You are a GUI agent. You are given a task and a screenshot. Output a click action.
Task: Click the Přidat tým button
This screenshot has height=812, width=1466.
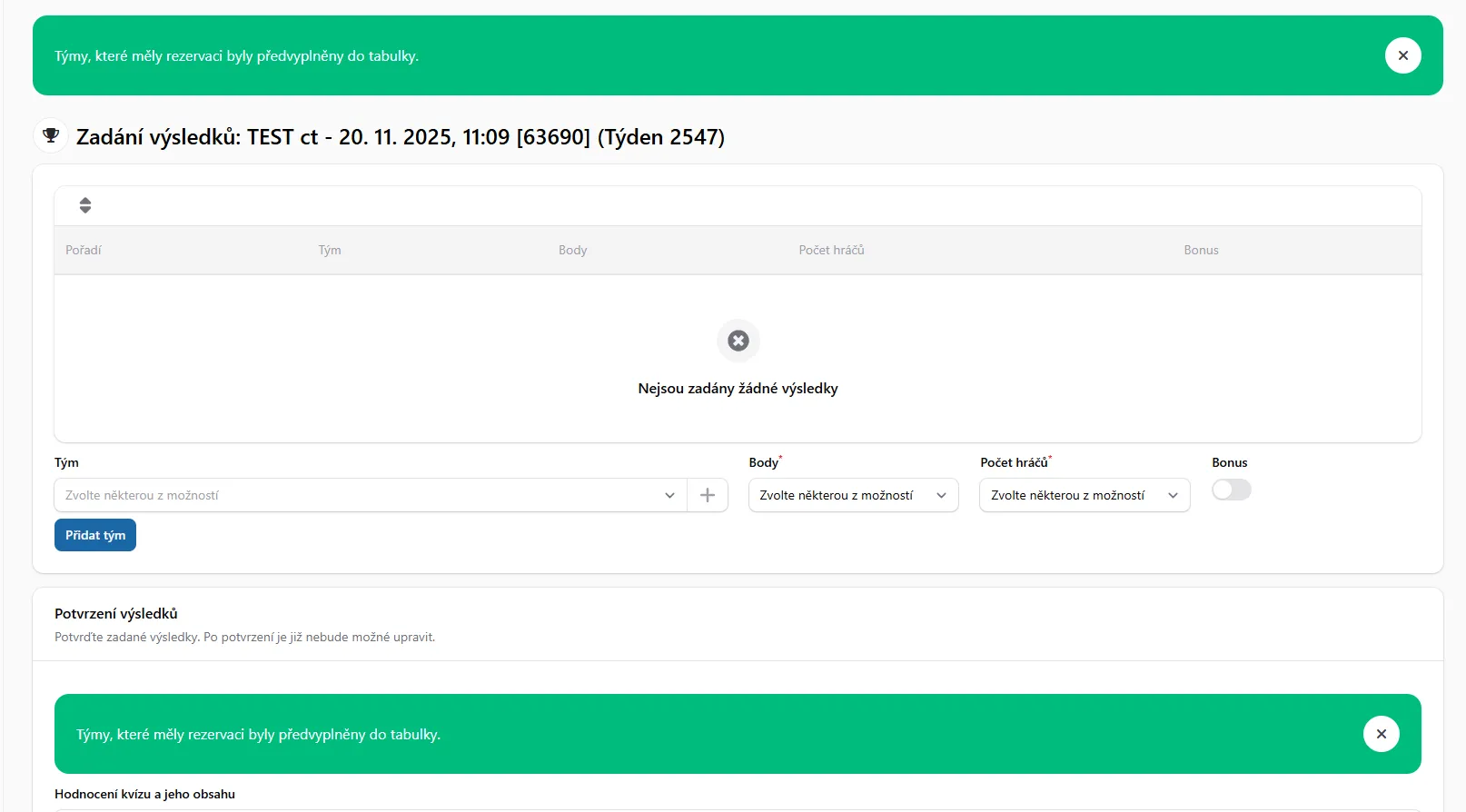click(95, 535)
